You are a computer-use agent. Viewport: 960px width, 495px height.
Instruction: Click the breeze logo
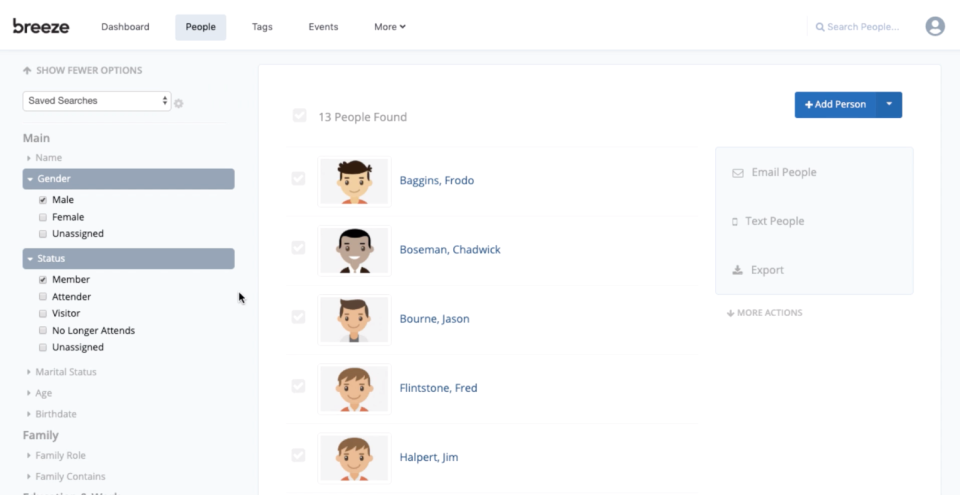click(x=41, y=26)
